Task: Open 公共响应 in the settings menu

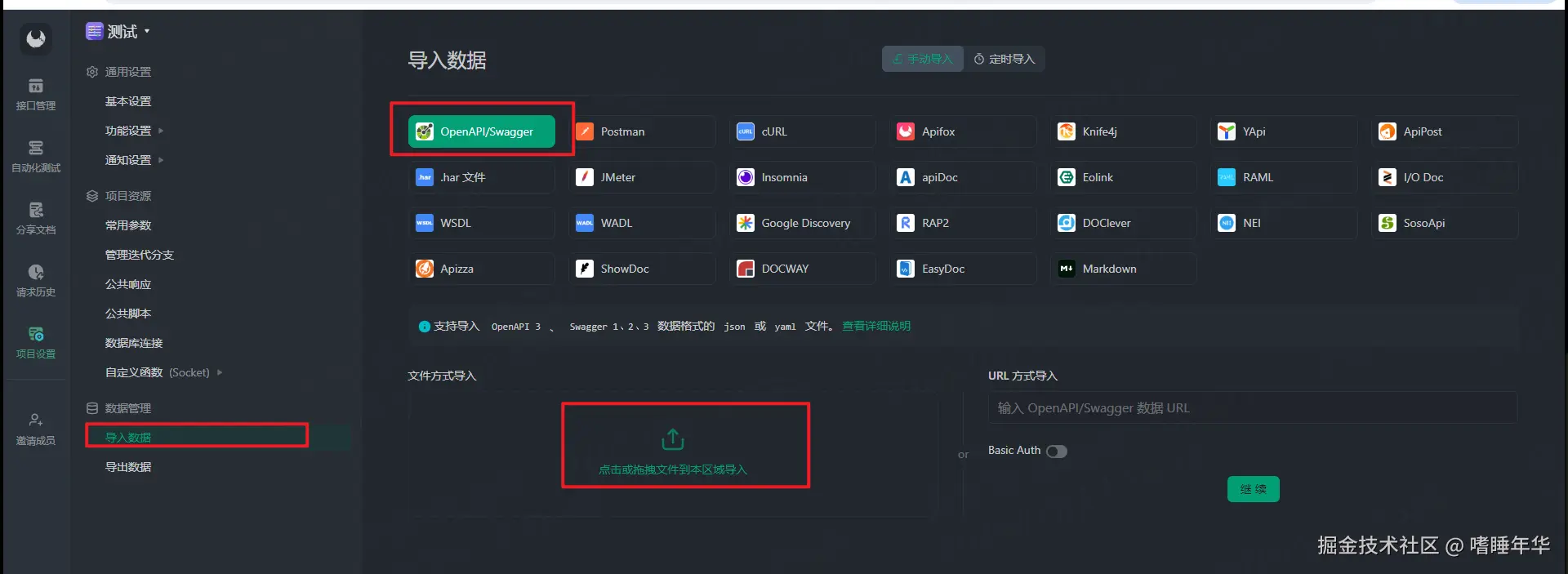Action: (128, 284)
